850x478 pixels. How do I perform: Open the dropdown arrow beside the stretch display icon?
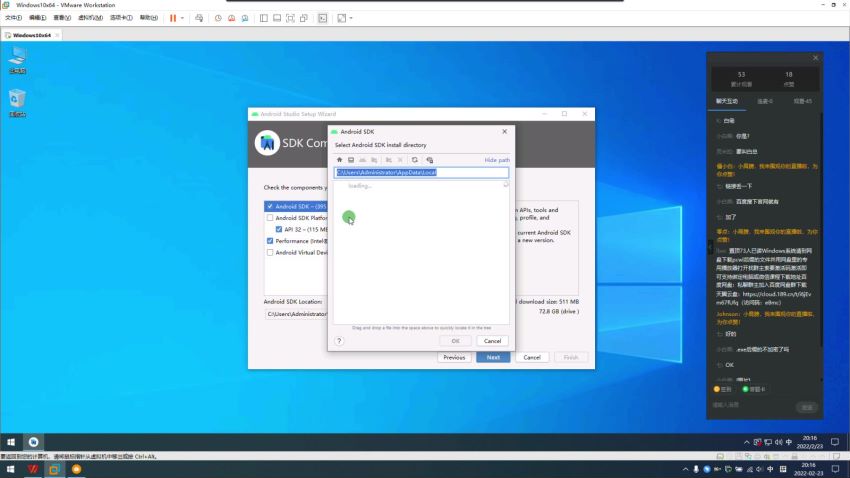351,18
